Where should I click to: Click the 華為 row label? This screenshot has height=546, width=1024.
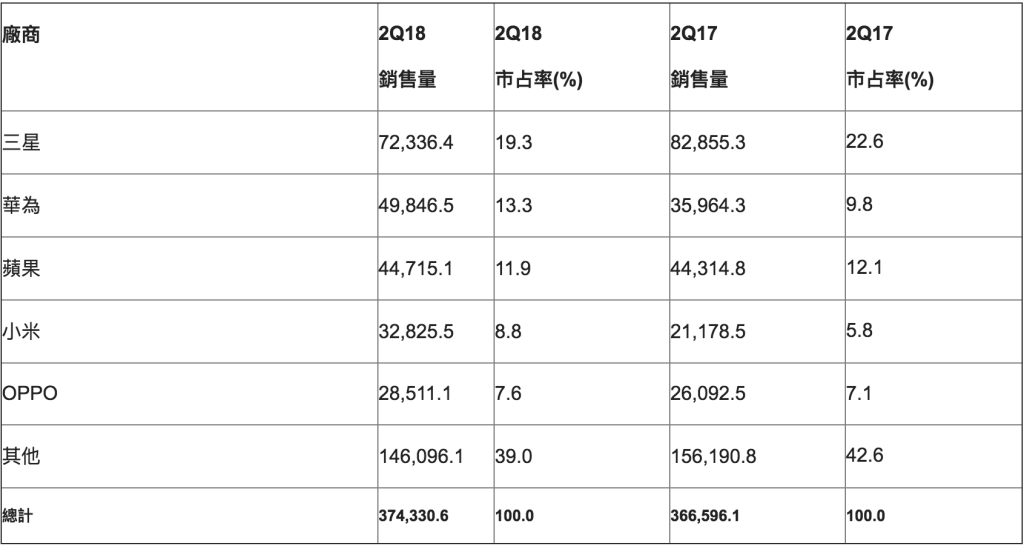pyautogui.click(x=22, y=206)
